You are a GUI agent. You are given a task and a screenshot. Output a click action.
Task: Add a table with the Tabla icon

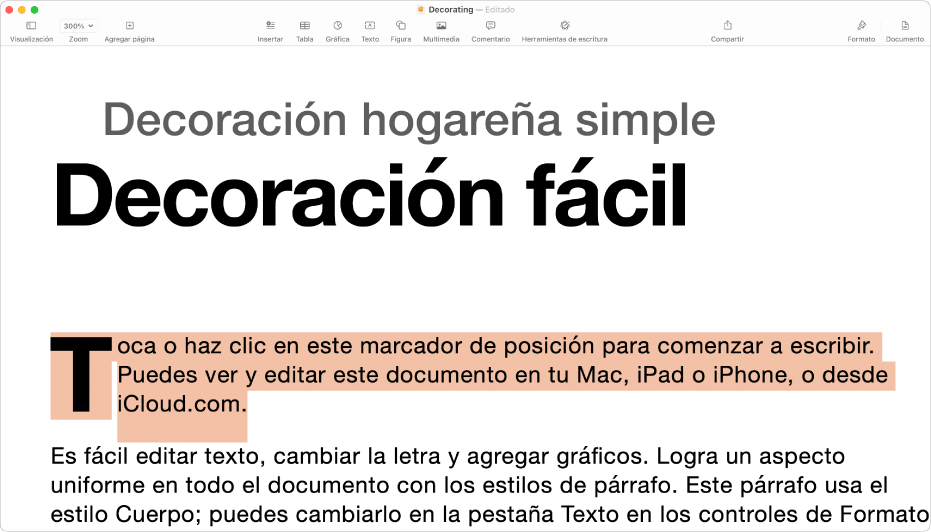(305, 26)
